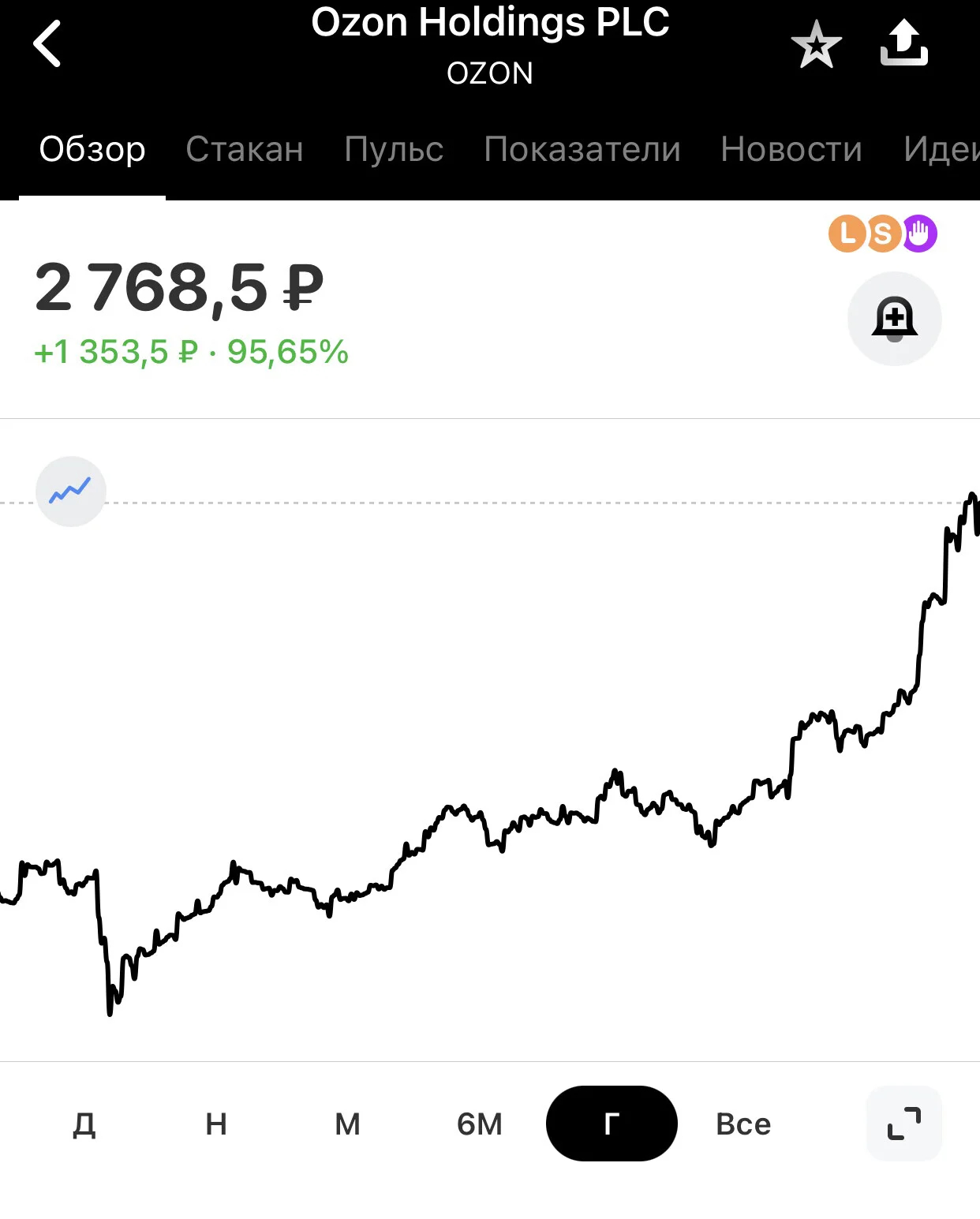Open the Показатели tab

[582, 149]
